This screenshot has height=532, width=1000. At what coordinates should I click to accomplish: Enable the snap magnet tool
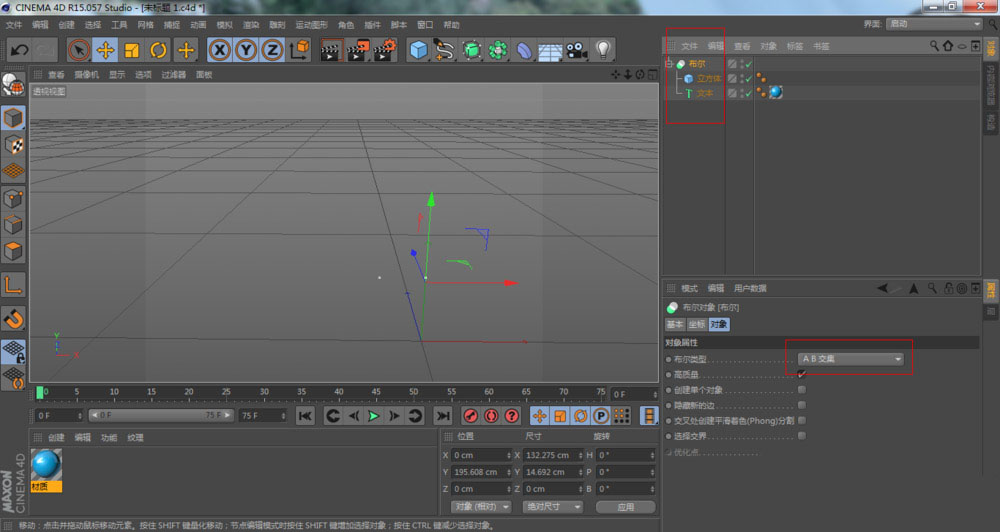(13, 318)
